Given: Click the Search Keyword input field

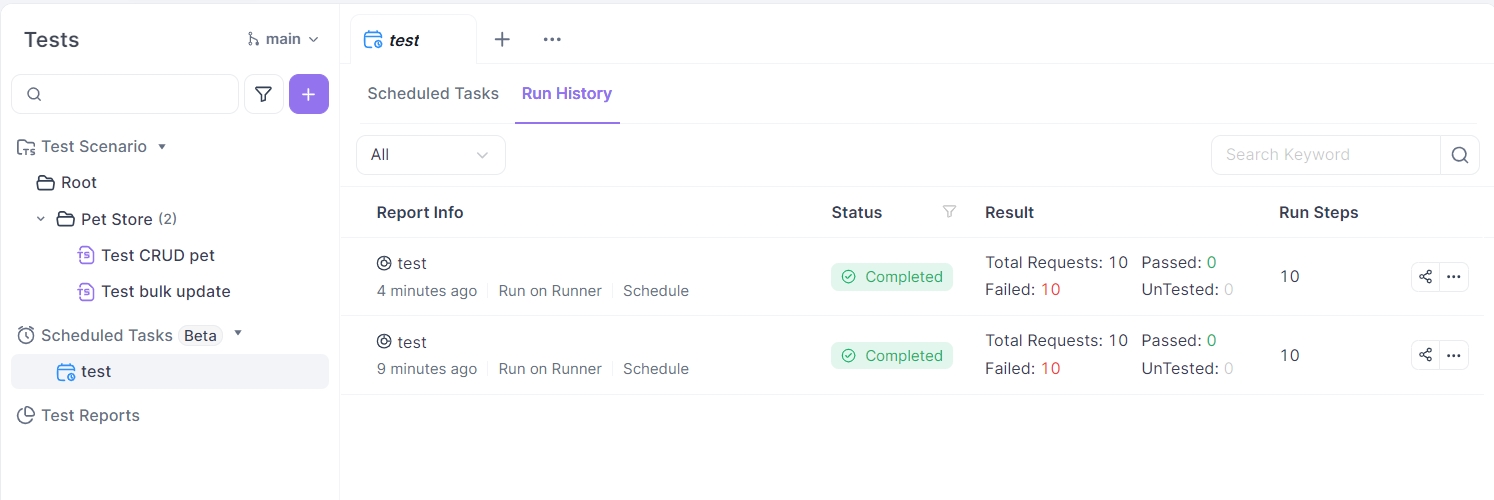Looking at the screenshot, I should pyautogui.click(x=1325, y=155).
